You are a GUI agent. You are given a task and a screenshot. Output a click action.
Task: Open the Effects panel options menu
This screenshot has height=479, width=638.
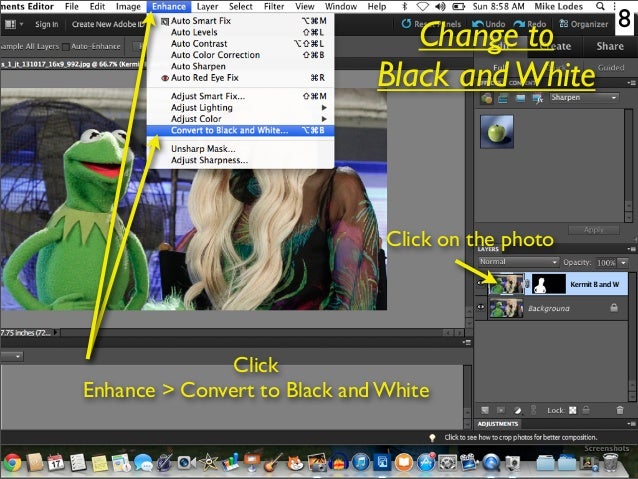[x=631, y=83]
